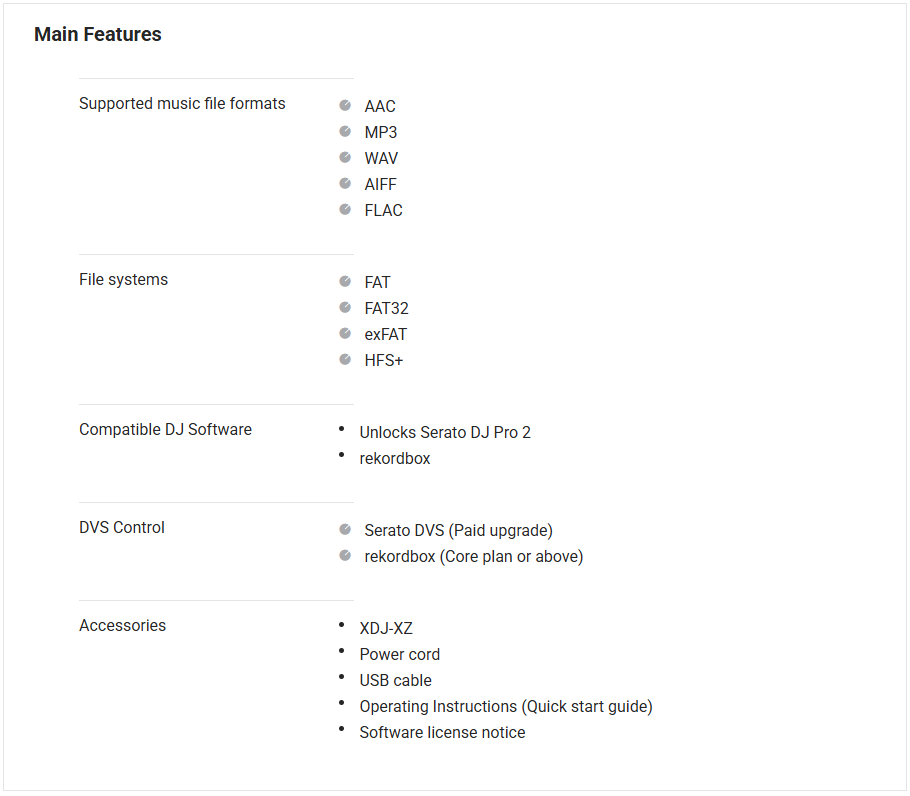Click the Main Features heading
Image resolution: width=910 pixels, height=796 pixels.
[98, 35]
